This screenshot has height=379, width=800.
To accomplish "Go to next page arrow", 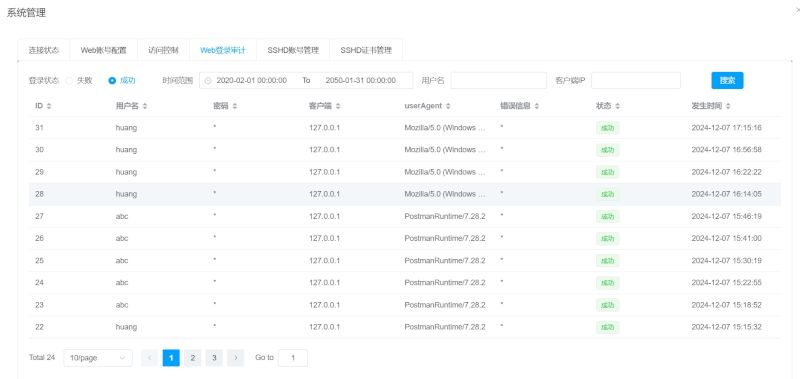I will point(235,358).
